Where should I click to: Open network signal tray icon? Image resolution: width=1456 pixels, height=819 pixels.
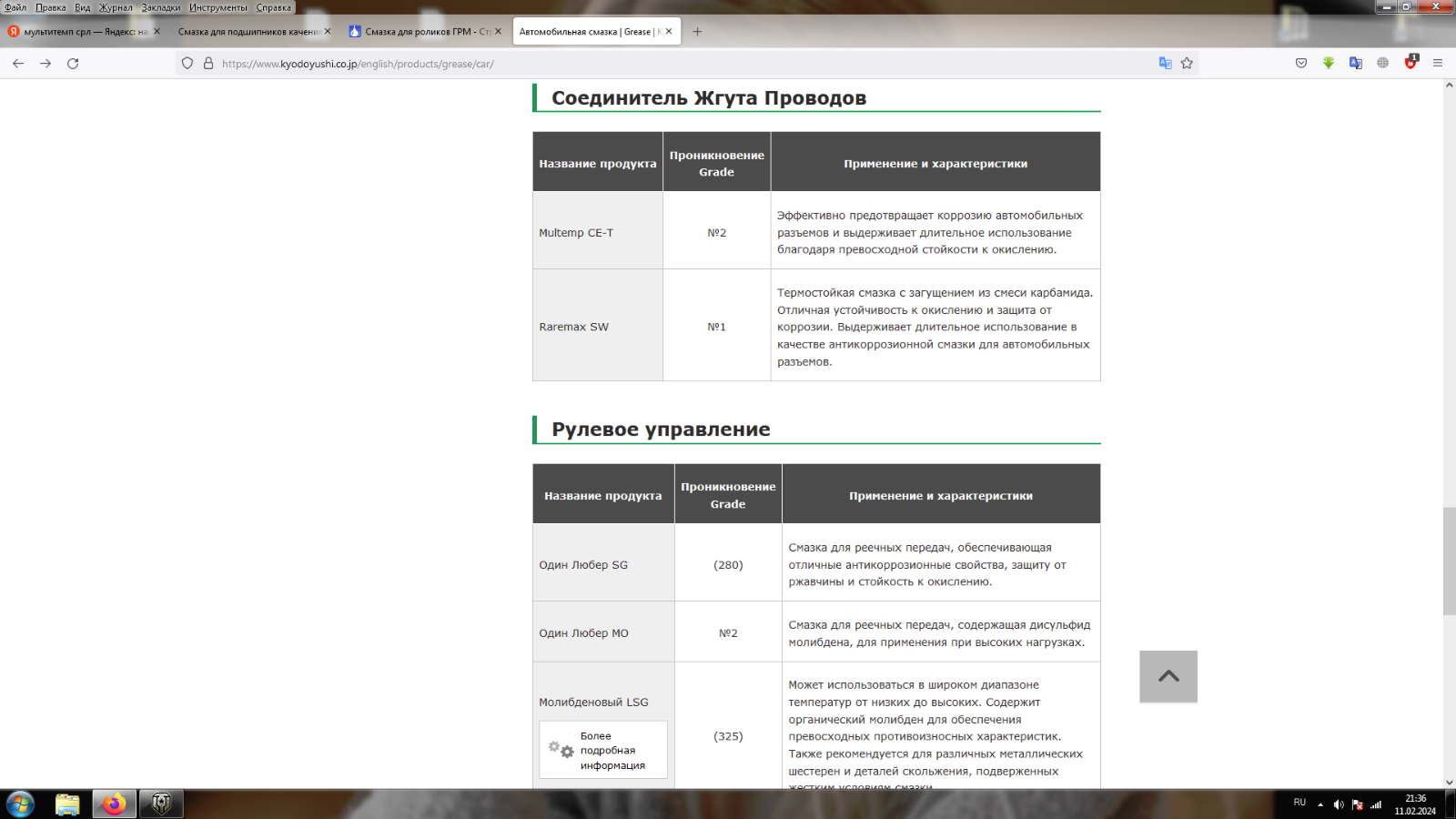click(x=1376, y=804)
